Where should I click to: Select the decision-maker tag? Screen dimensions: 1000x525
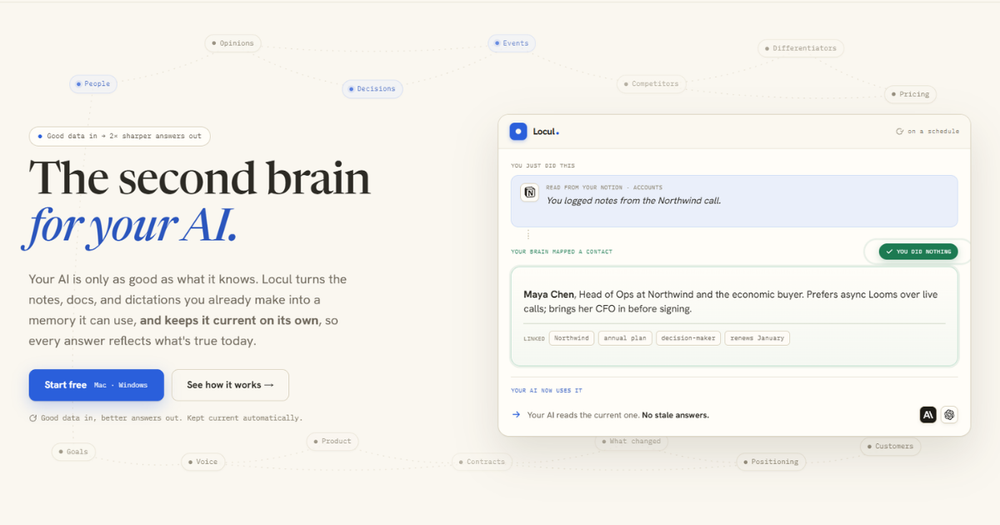point(688,338)
